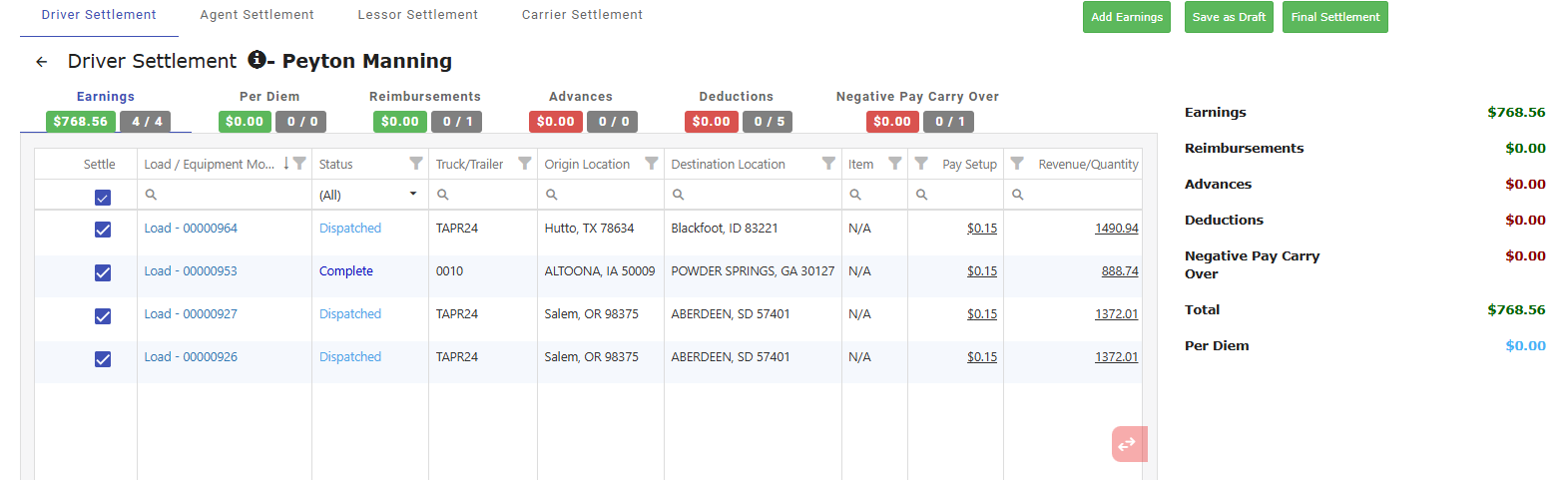Click the Final Settlement button
Viewport: 1568px width, 480px height.
(1334, 17)
